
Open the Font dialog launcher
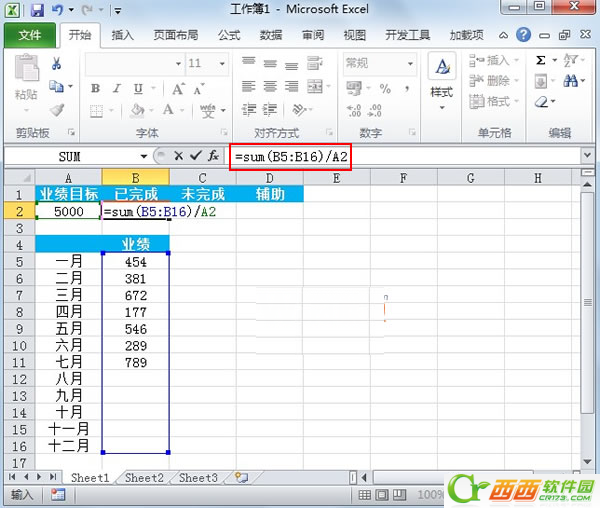click(x=223, y=132)
